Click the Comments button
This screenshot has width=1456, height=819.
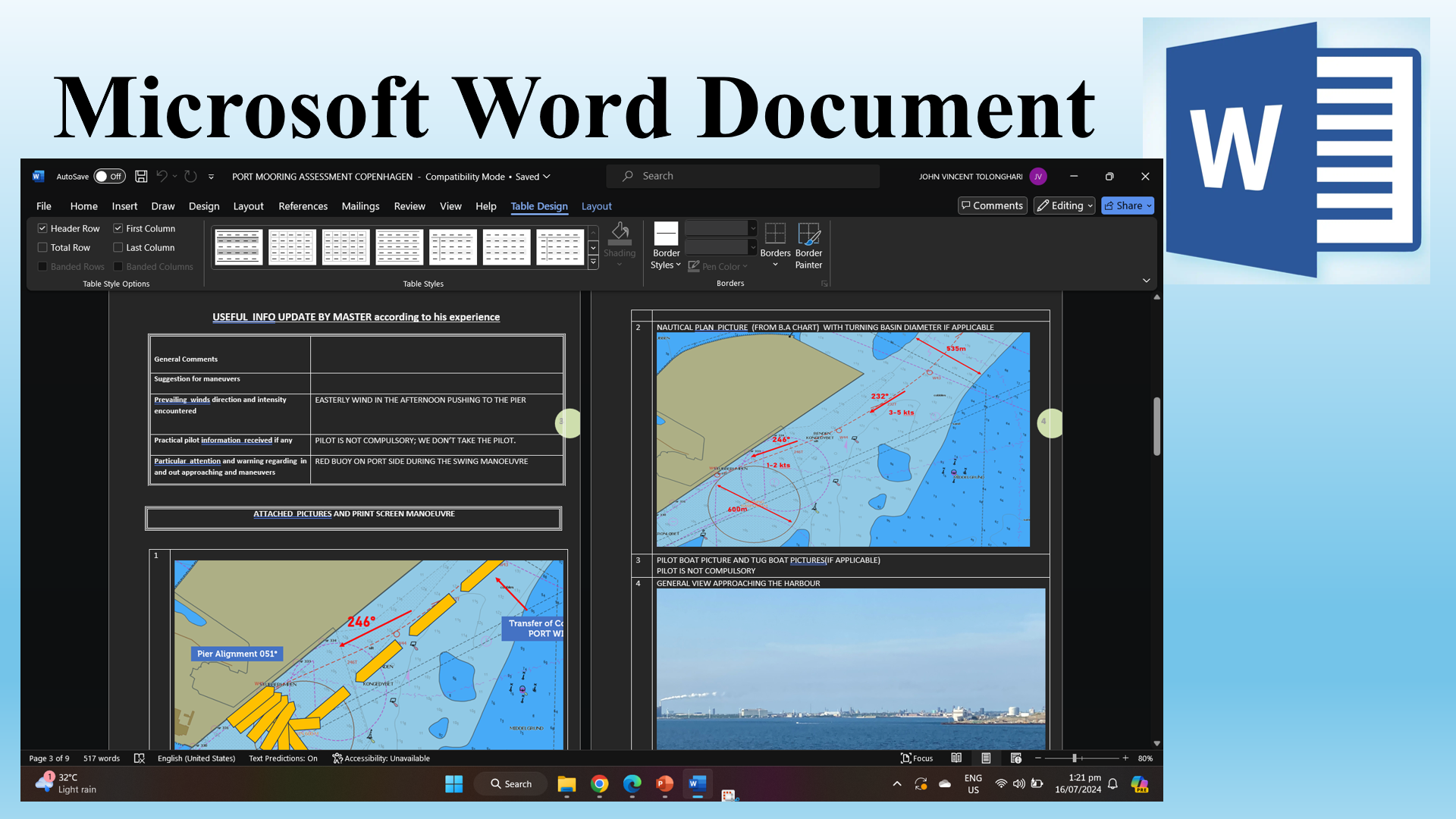pos(992,206)
